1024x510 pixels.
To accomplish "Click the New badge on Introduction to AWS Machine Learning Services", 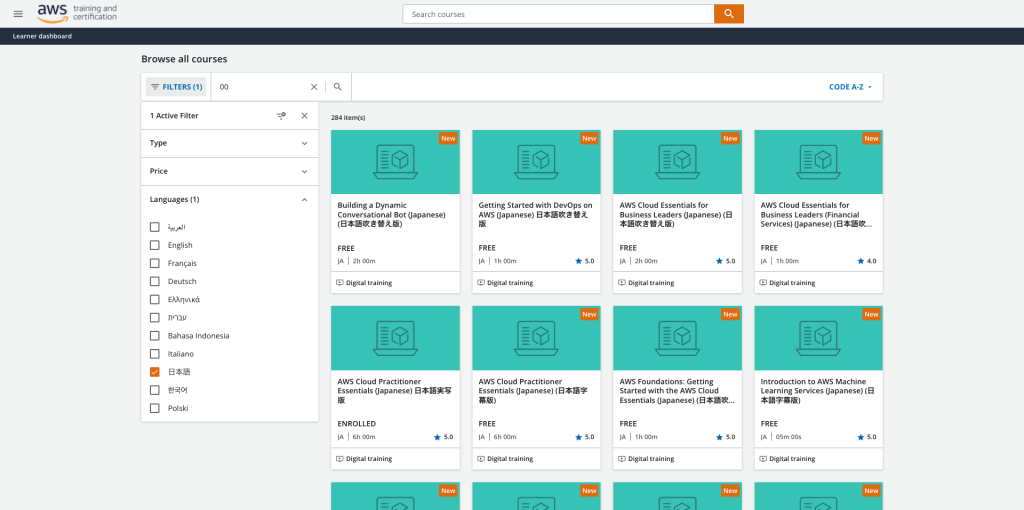I will 872,315.
